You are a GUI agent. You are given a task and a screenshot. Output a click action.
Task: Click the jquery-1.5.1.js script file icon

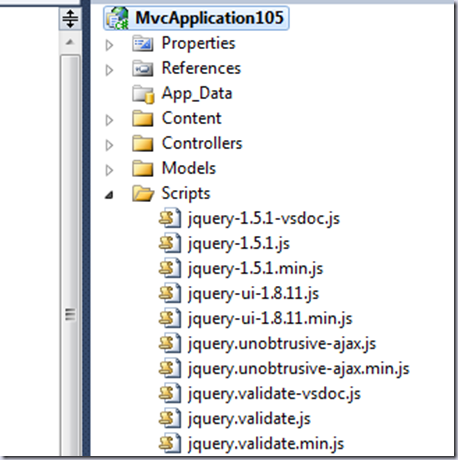(x=170, y=243)
